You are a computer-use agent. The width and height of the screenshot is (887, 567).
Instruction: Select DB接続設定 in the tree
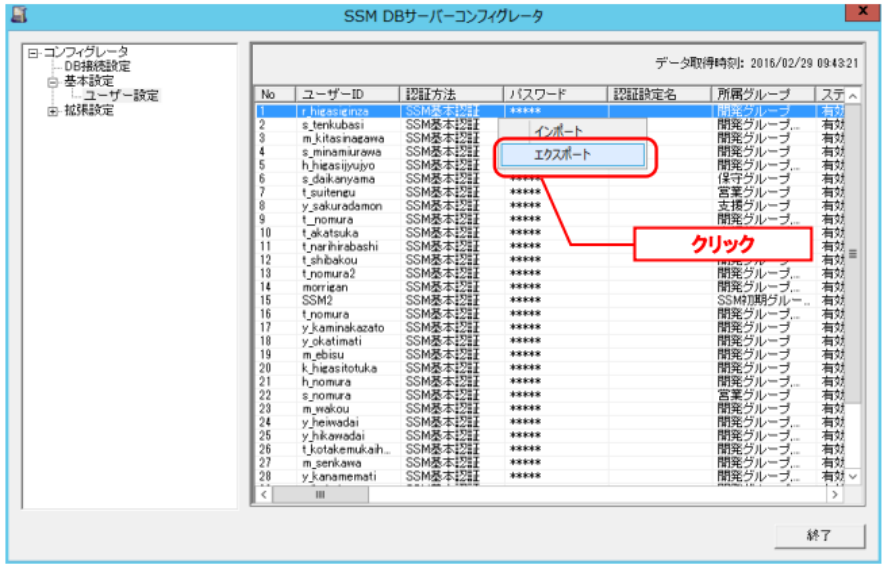pos(97,67)
